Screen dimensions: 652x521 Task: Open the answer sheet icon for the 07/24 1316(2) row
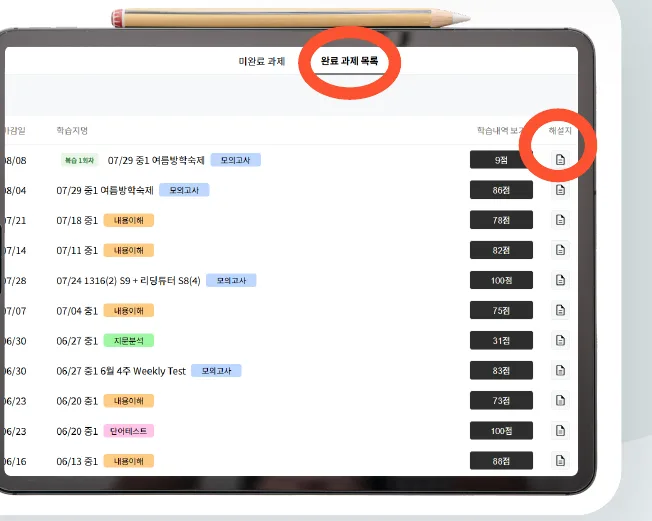560,280
